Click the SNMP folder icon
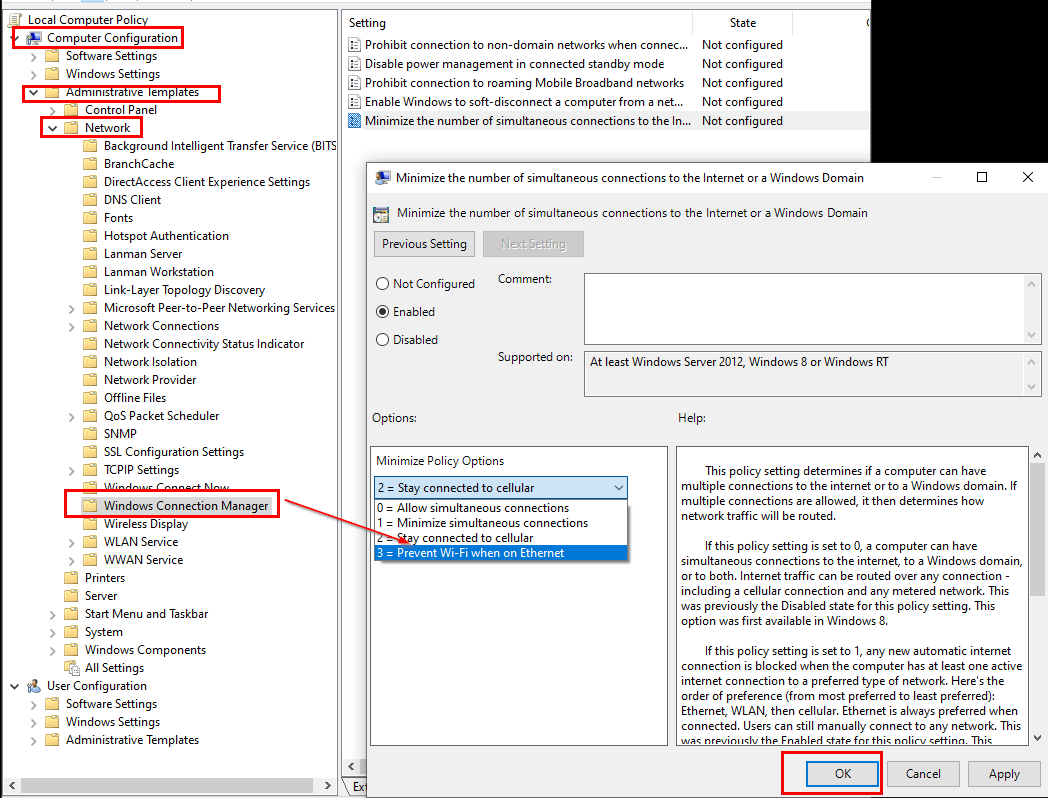The width and height of the screenshot is (1048, 798). coord(90,434)
